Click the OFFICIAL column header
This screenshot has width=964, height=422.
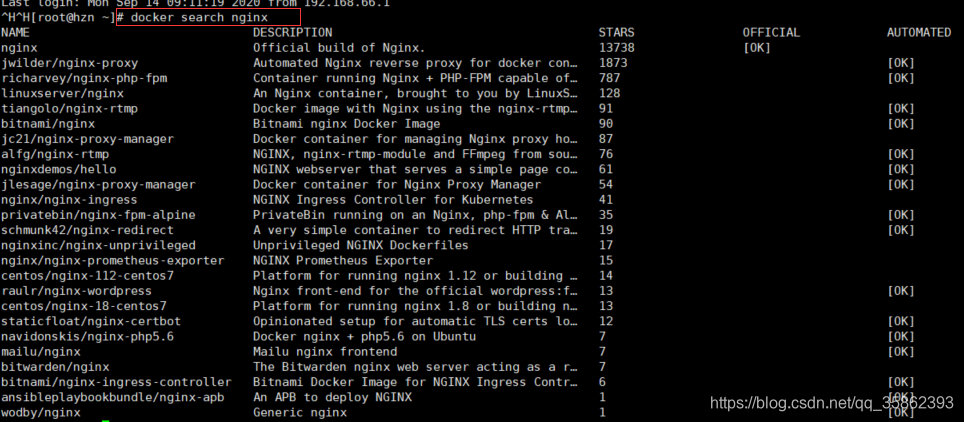click(772, 33)
